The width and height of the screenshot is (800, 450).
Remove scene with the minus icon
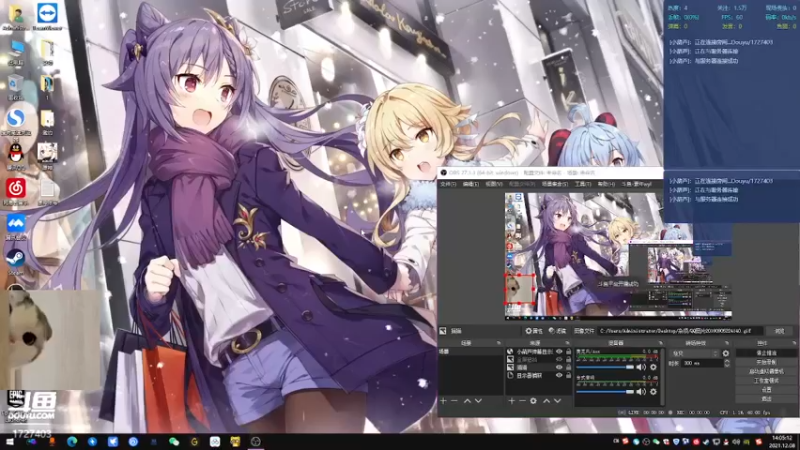[454, 401]
